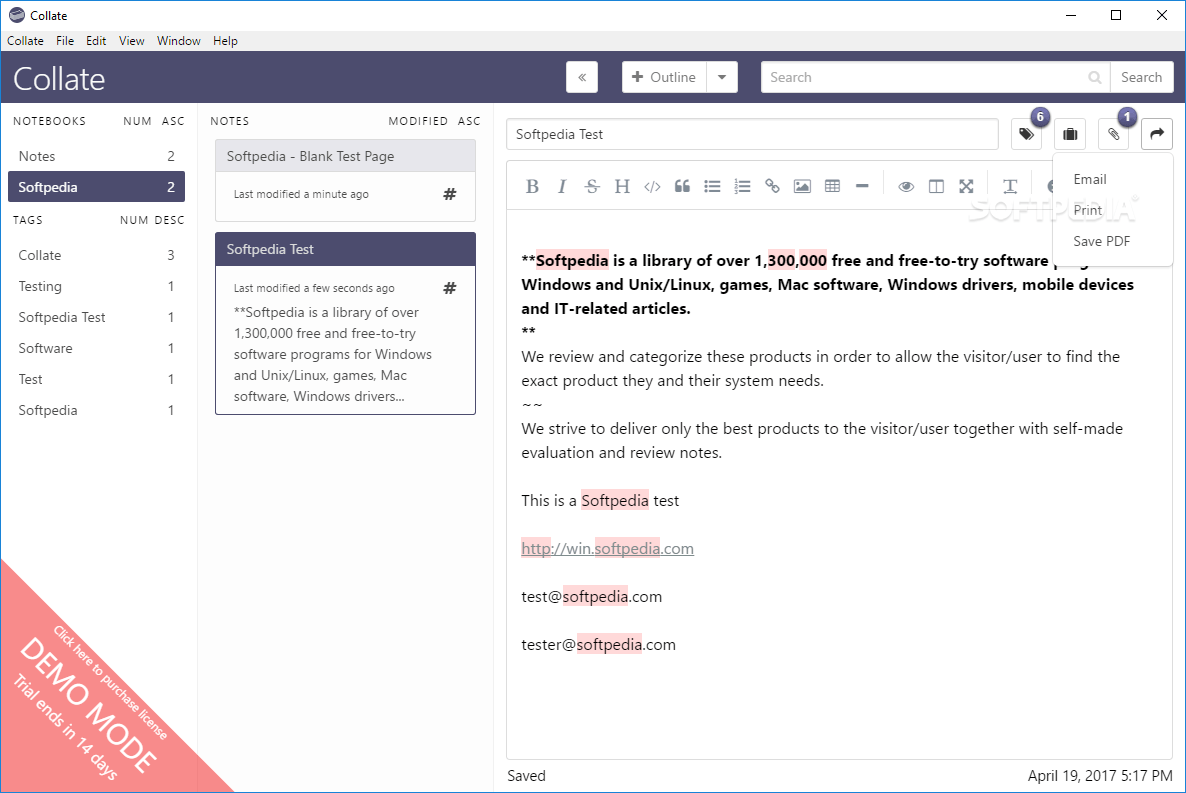The image size is (1186, 793).
Task: Insert a horizontal rule
Action: (x=862, y=186)
